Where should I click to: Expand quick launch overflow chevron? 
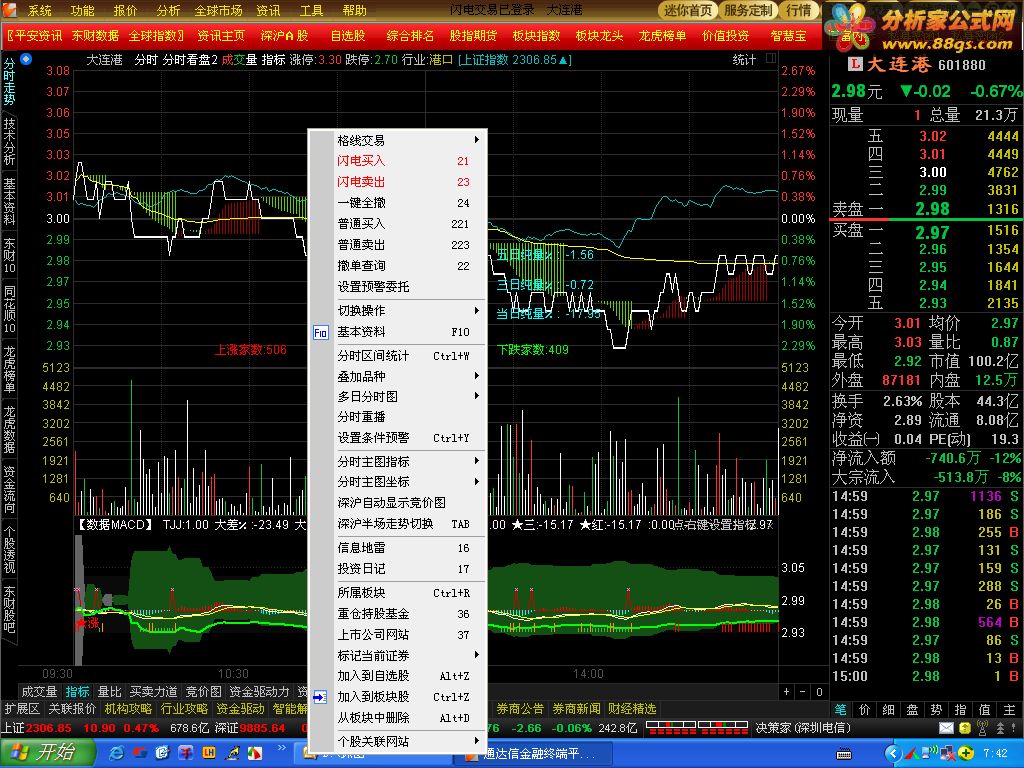(x=281, y=748)
